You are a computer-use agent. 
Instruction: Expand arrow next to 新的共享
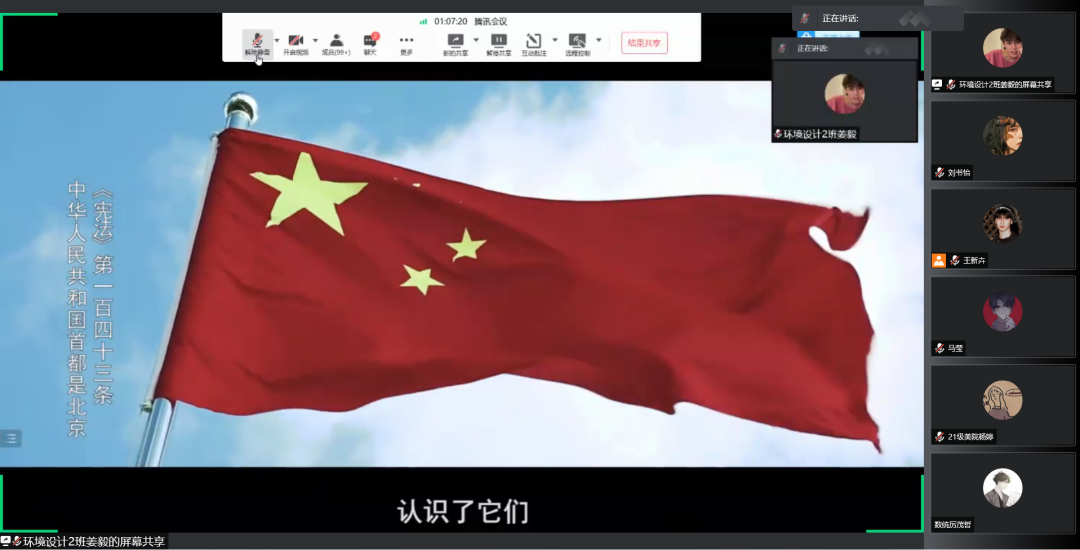click(475, 41)
